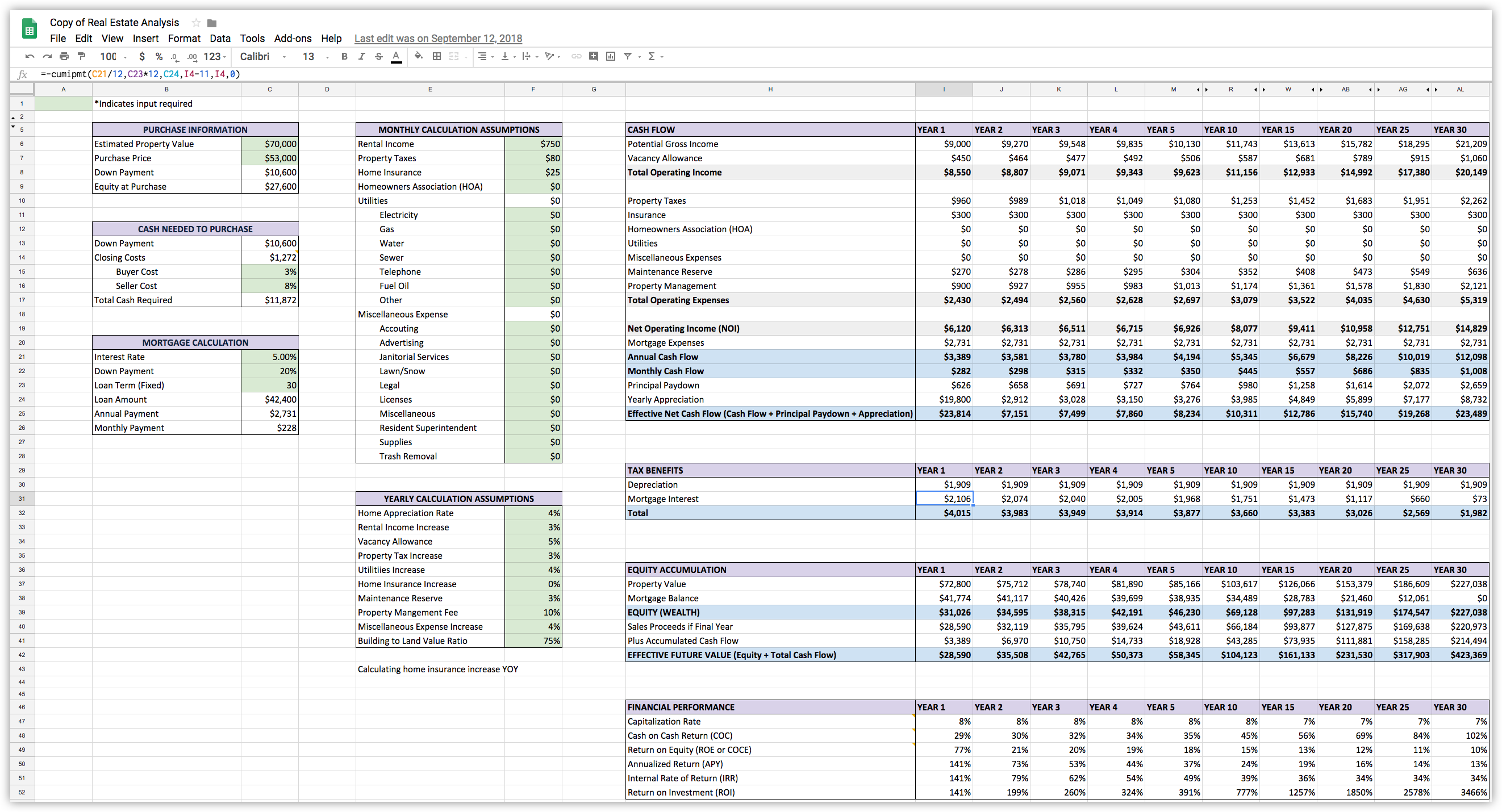Select the 75% Building to Land Value cell
The width and height of the screenshot is (1502, 812).
point(533,641)
